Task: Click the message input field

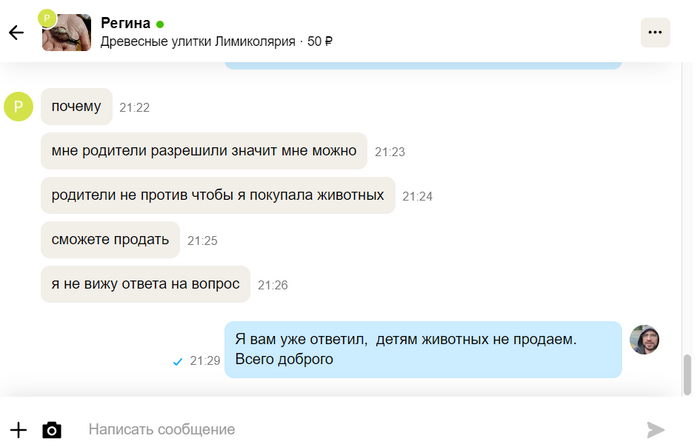Action: click(350, 429)
